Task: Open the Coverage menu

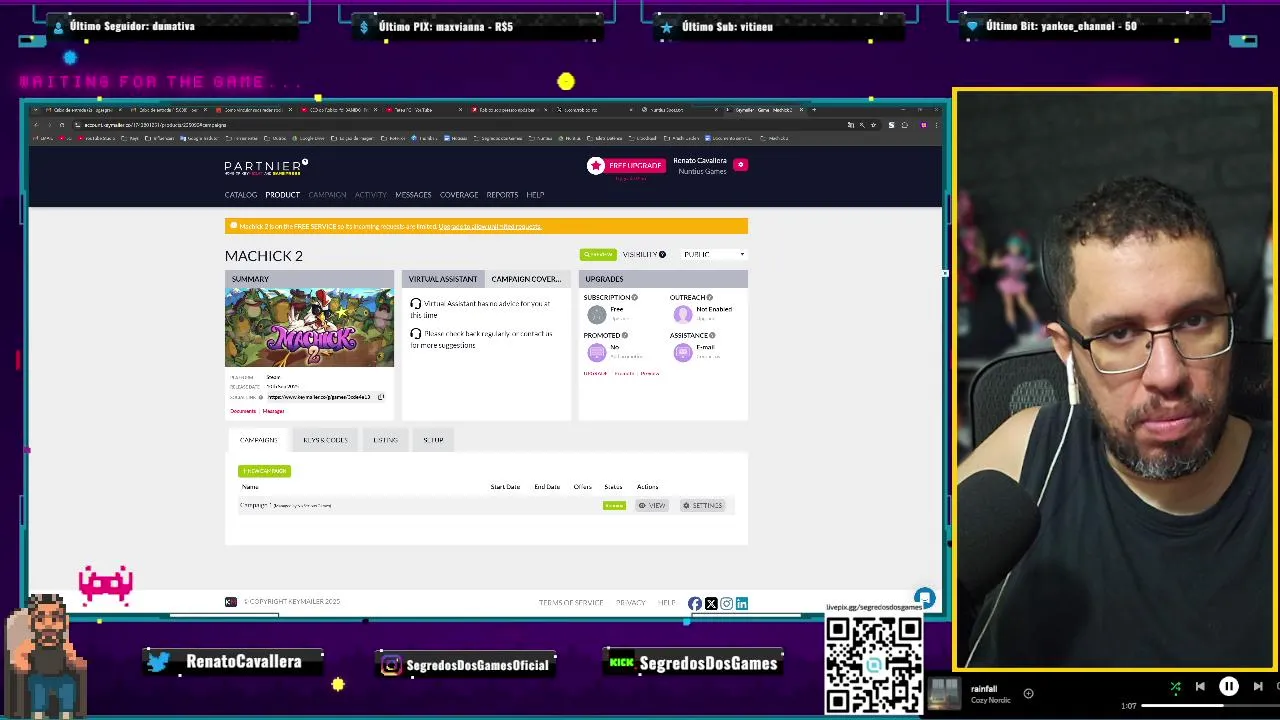Action: click(x=459, y=195)
